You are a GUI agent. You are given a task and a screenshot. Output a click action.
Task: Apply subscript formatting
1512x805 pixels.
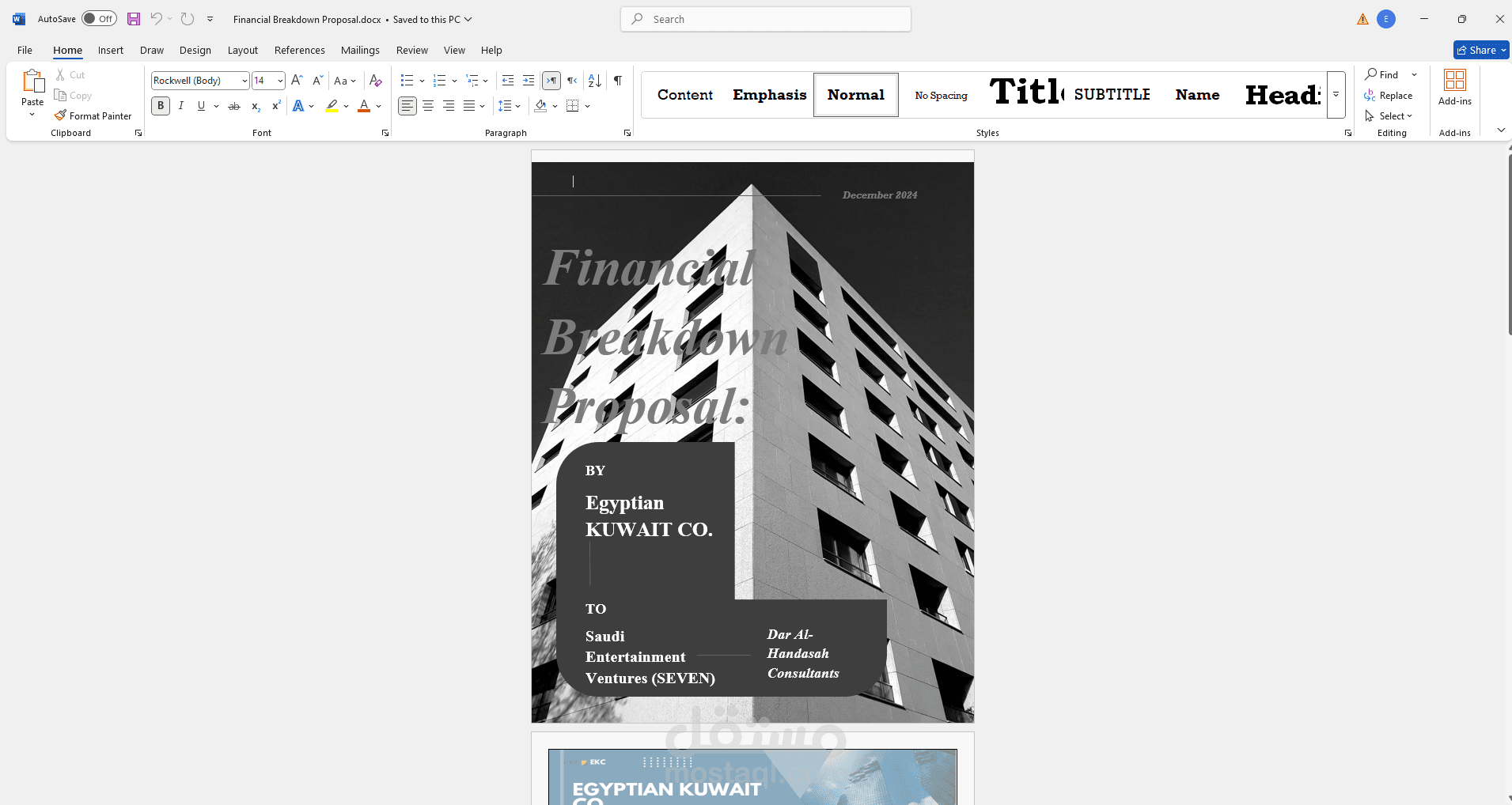click(x=256, y=106)
